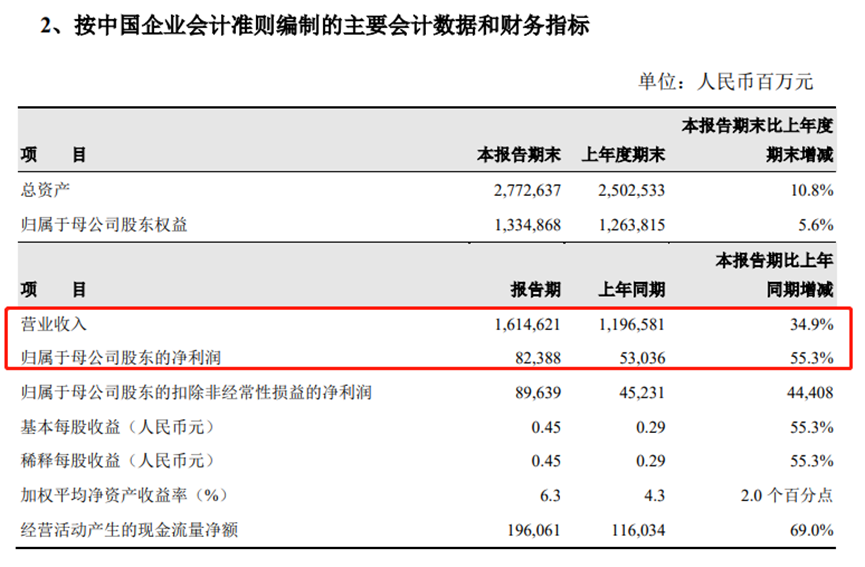Click the 扣除非经常性损益的净利润 row label
Image resolution: width=865 pixels, height=567 pixels.
pyautogui.click(x=196, y=393)
